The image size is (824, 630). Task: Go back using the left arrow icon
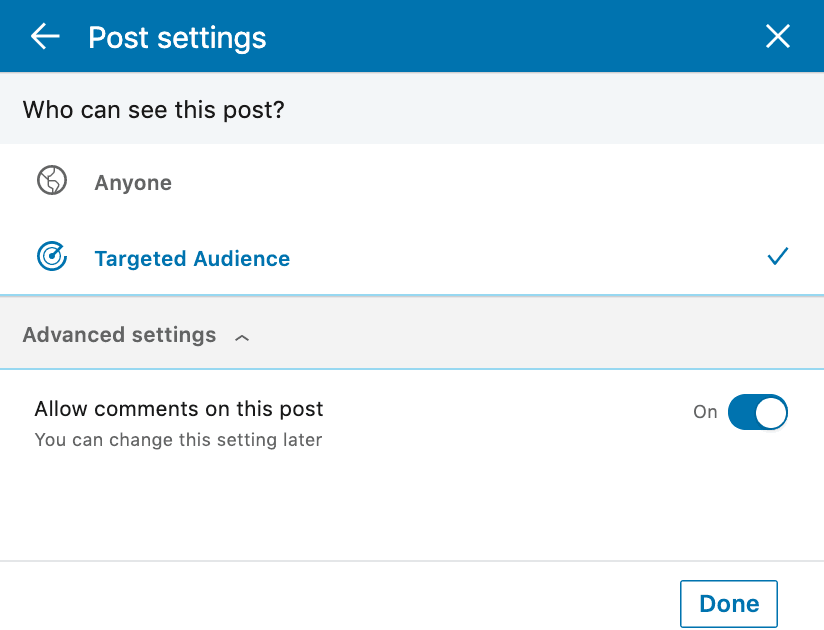pos(45,36)
